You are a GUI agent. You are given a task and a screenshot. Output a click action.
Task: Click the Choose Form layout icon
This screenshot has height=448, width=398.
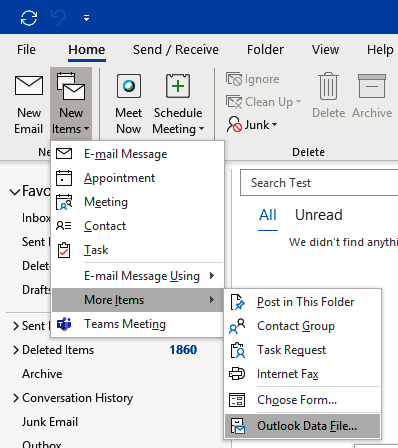point(237,400)
